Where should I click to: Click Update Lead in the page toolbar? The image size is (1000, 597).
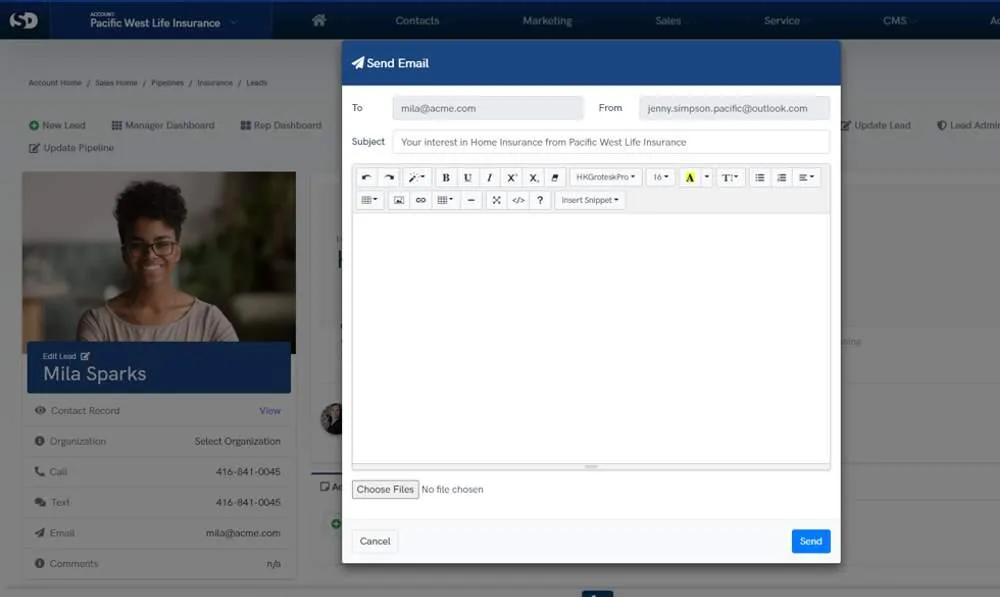coord(876,126)
